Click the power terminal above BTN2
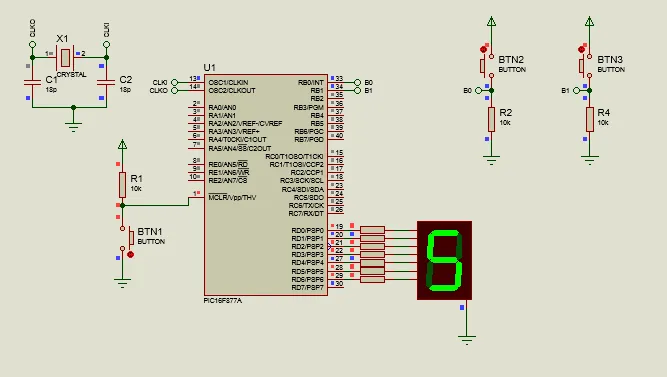This screenshot has height=377, width=667. pos(491,22)
